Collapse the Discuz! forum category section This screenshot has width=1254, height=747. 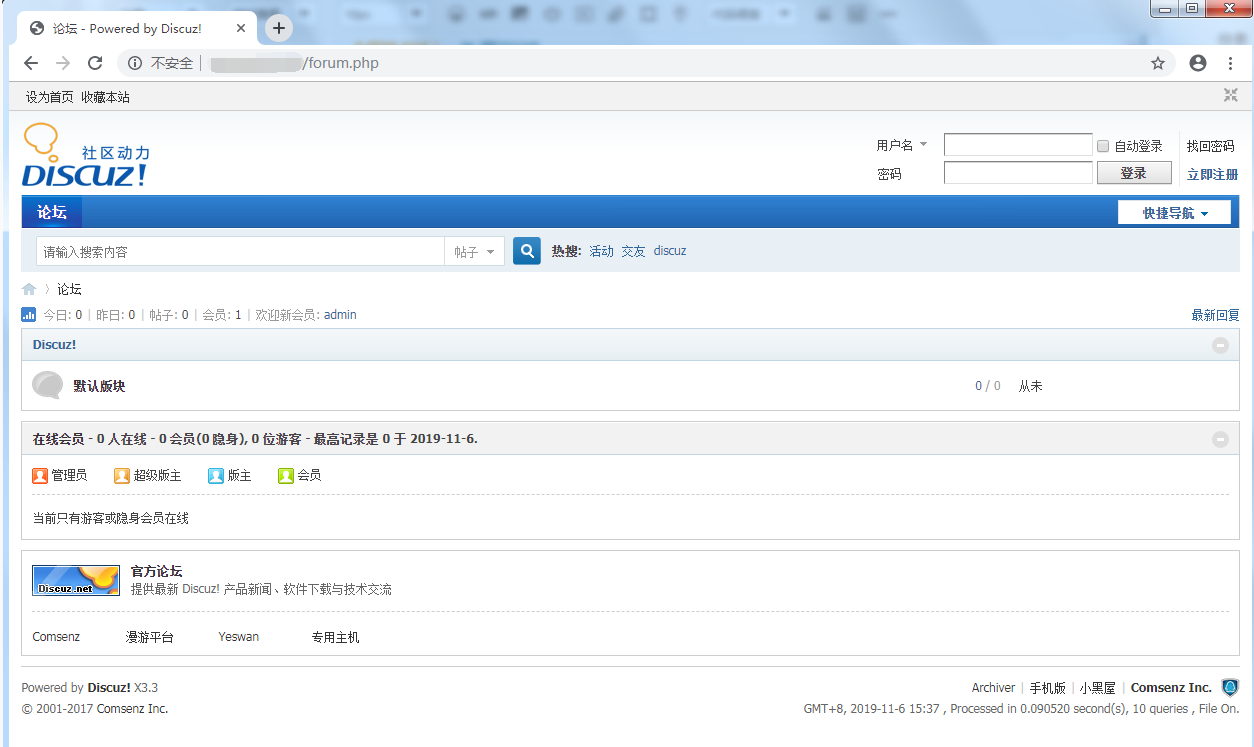1219,345
